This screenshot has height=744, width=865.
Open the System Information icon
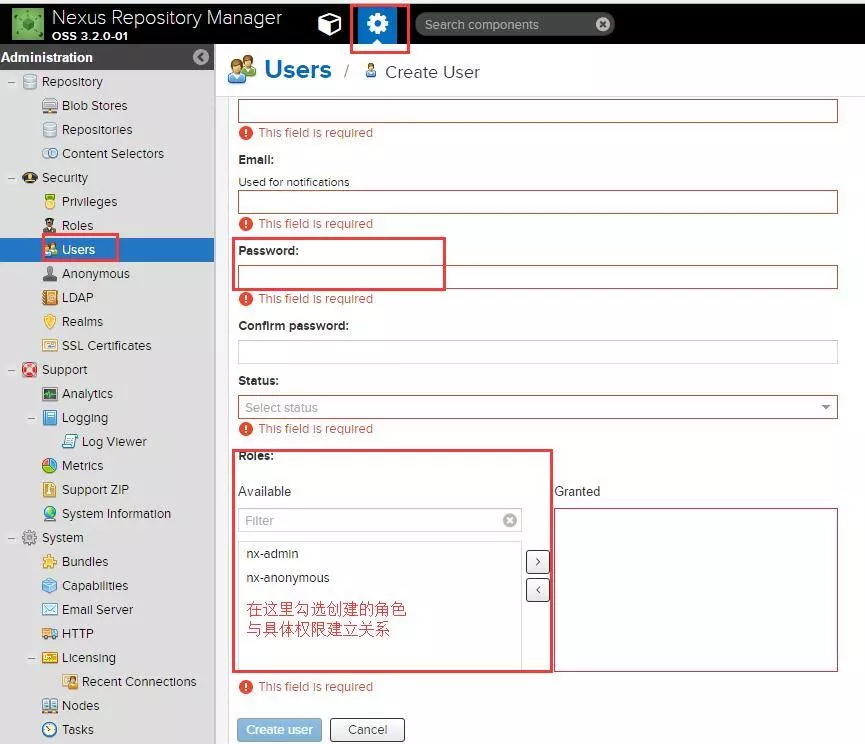click(x=50, y=513)
